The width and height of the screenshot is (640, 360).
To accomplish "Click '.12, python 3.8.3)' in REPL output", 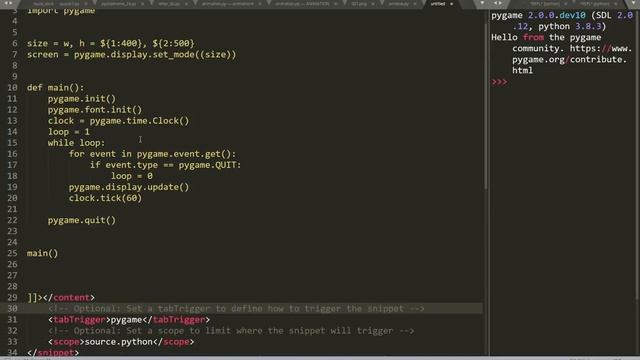I will coord(559,26).
